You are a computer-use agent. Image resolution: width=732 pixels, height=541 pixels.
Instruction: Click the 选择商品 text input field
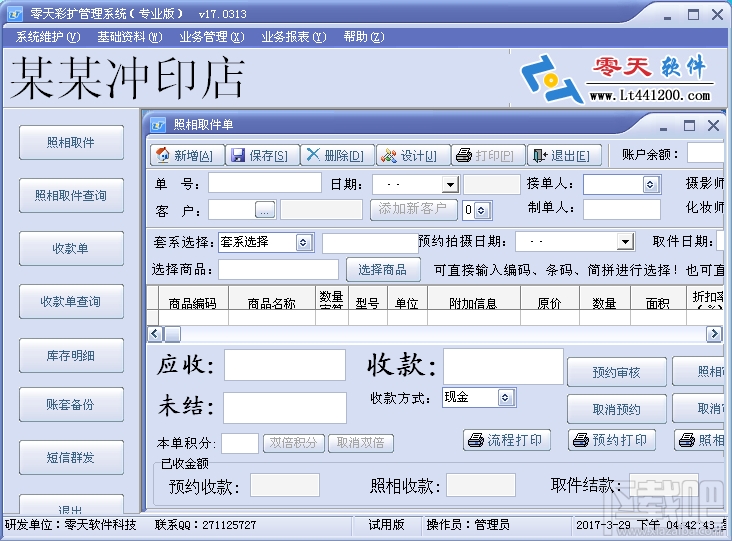pyautogui.click(x=278, y=269)
